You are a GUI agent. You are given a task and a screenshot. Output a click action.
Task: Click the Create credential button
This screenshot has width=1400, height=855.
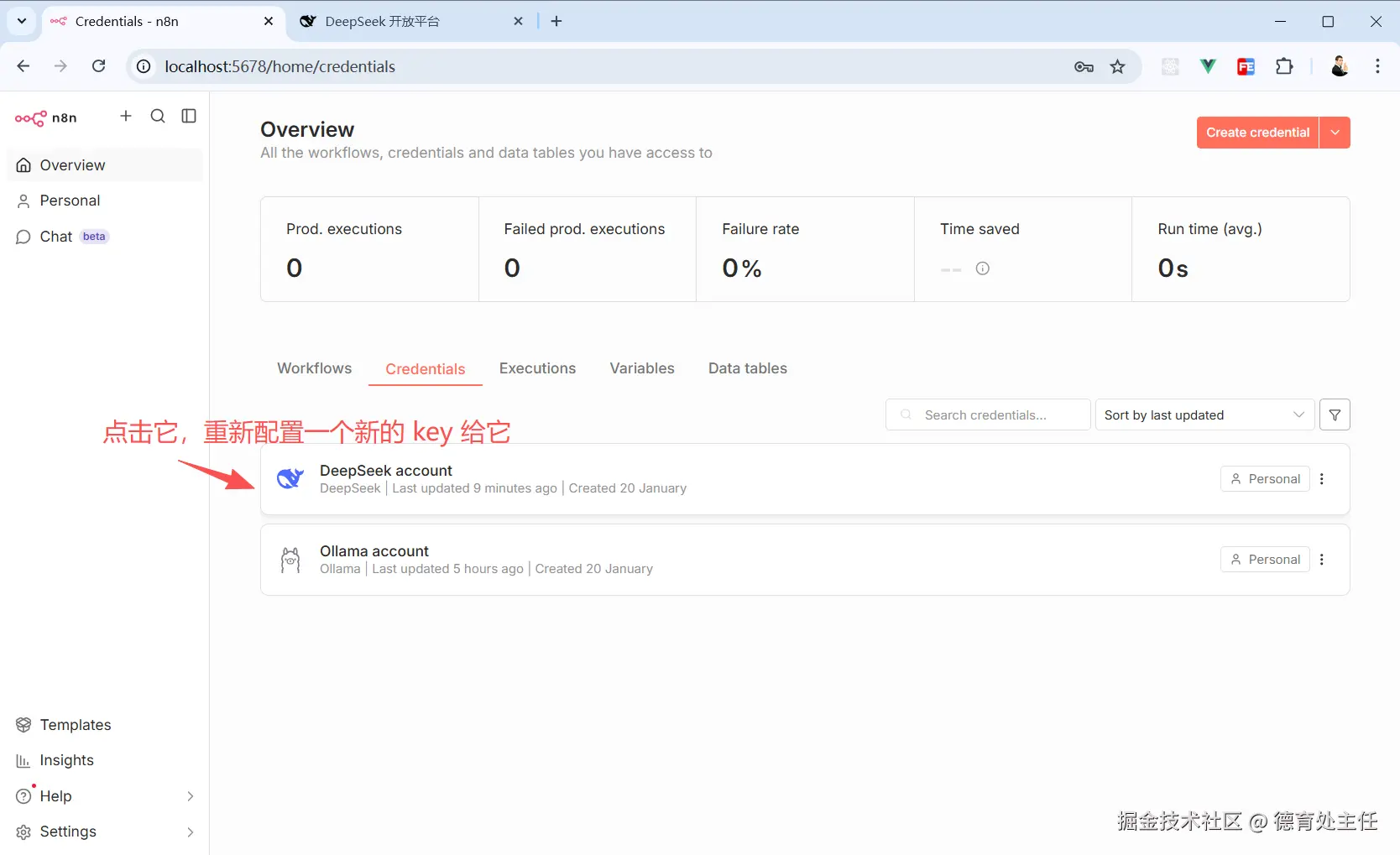click(x=1257, y=133)
